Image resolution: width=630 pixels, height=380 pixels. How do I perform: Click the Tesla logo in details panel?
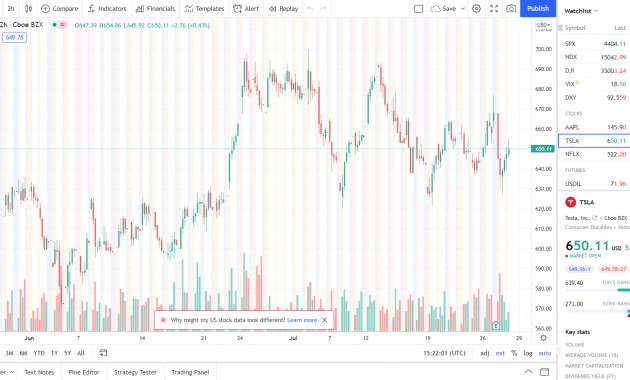570,202
